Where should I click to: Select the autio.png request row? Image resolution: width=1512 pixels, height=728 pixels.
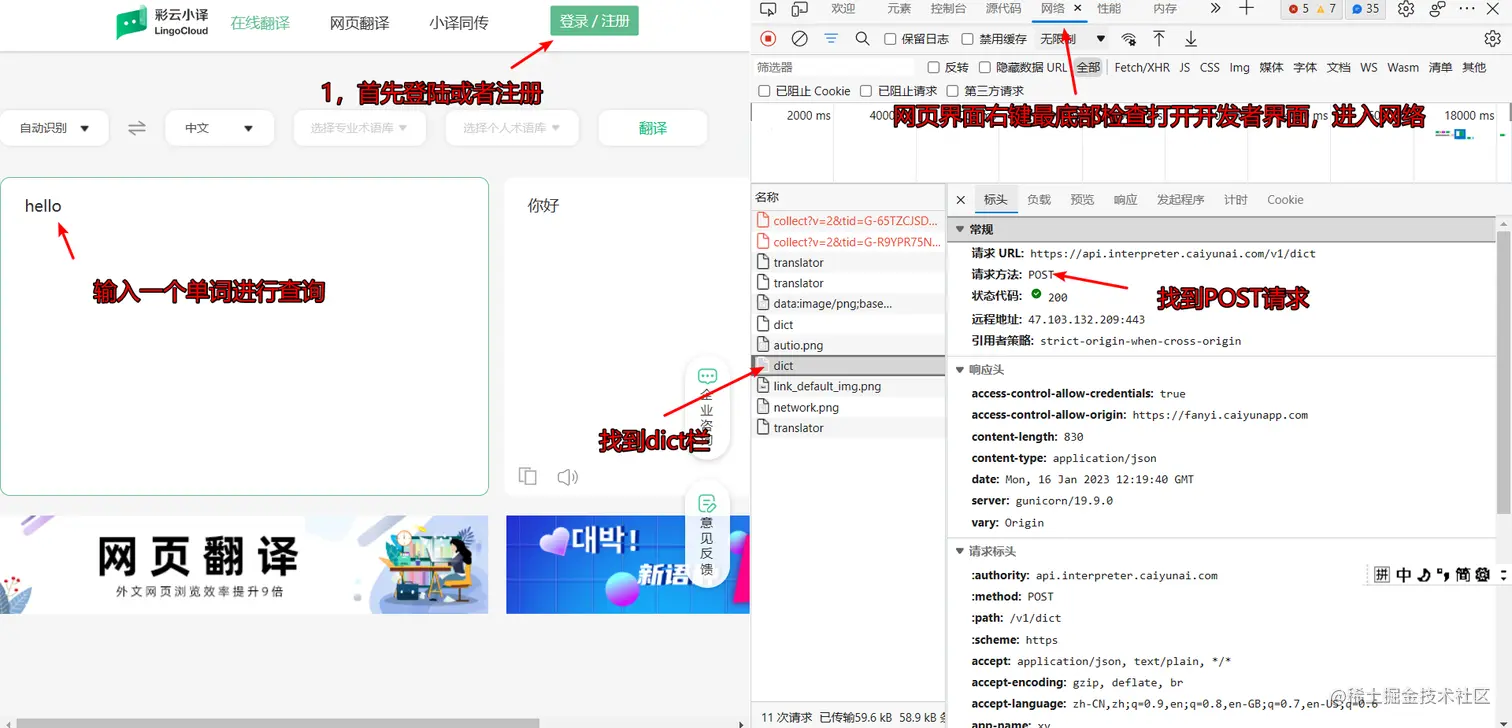click(849, 345)
